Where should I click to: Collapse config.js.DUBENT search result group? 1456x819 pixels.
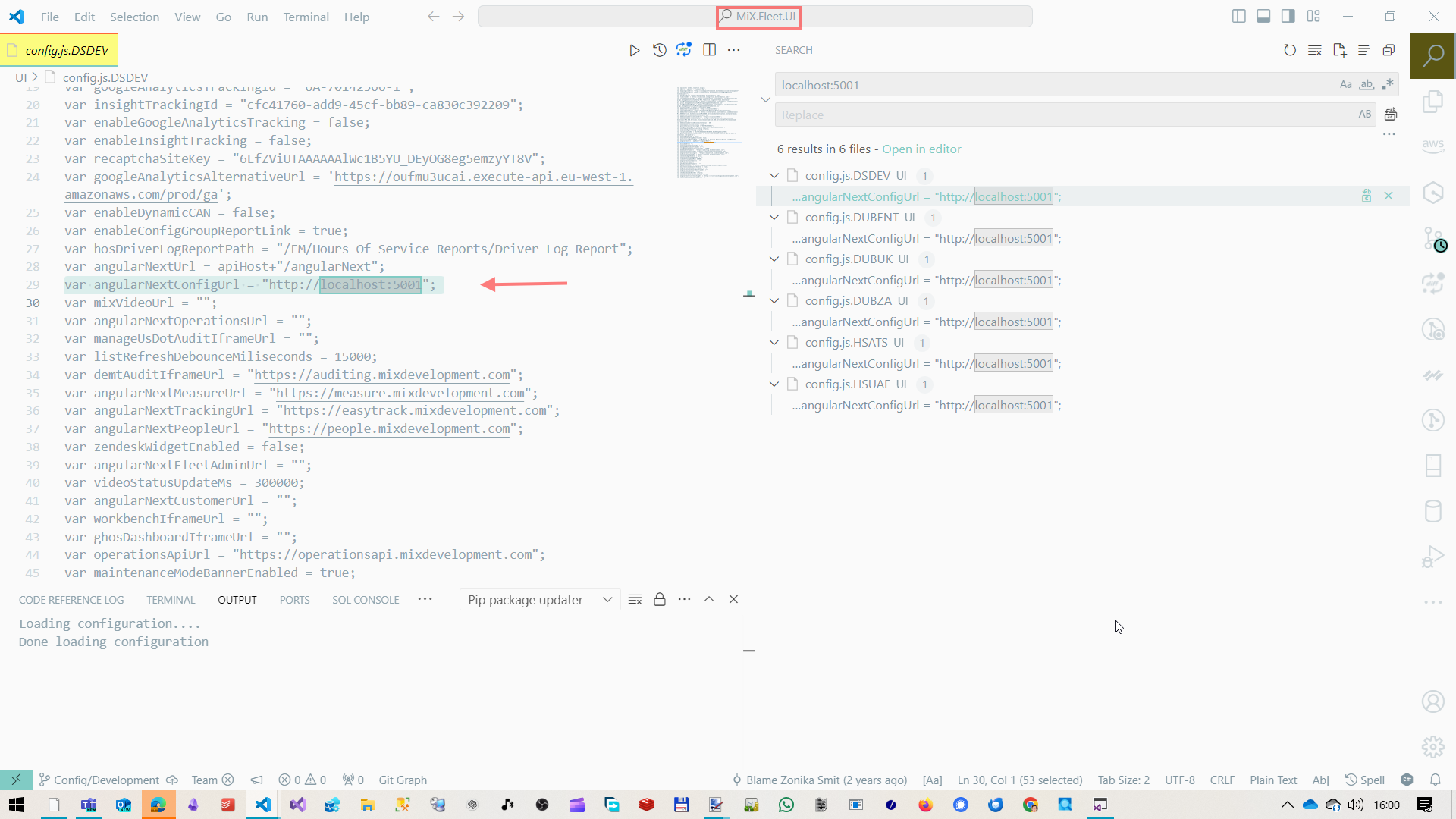[774, 218]
